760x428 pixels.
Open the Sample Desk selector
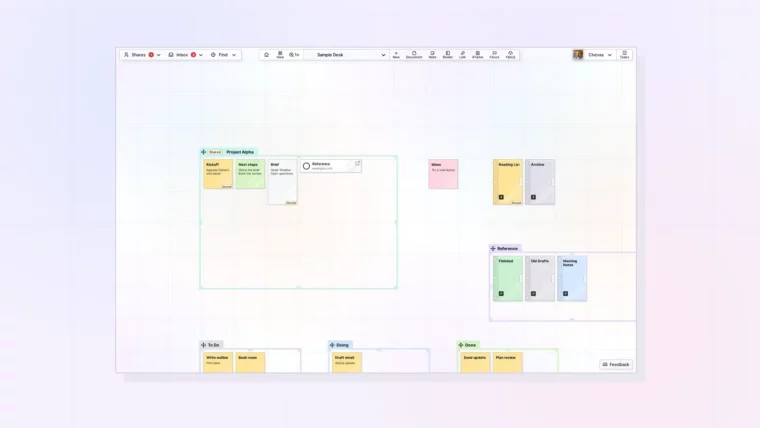[x=347, y=55]
